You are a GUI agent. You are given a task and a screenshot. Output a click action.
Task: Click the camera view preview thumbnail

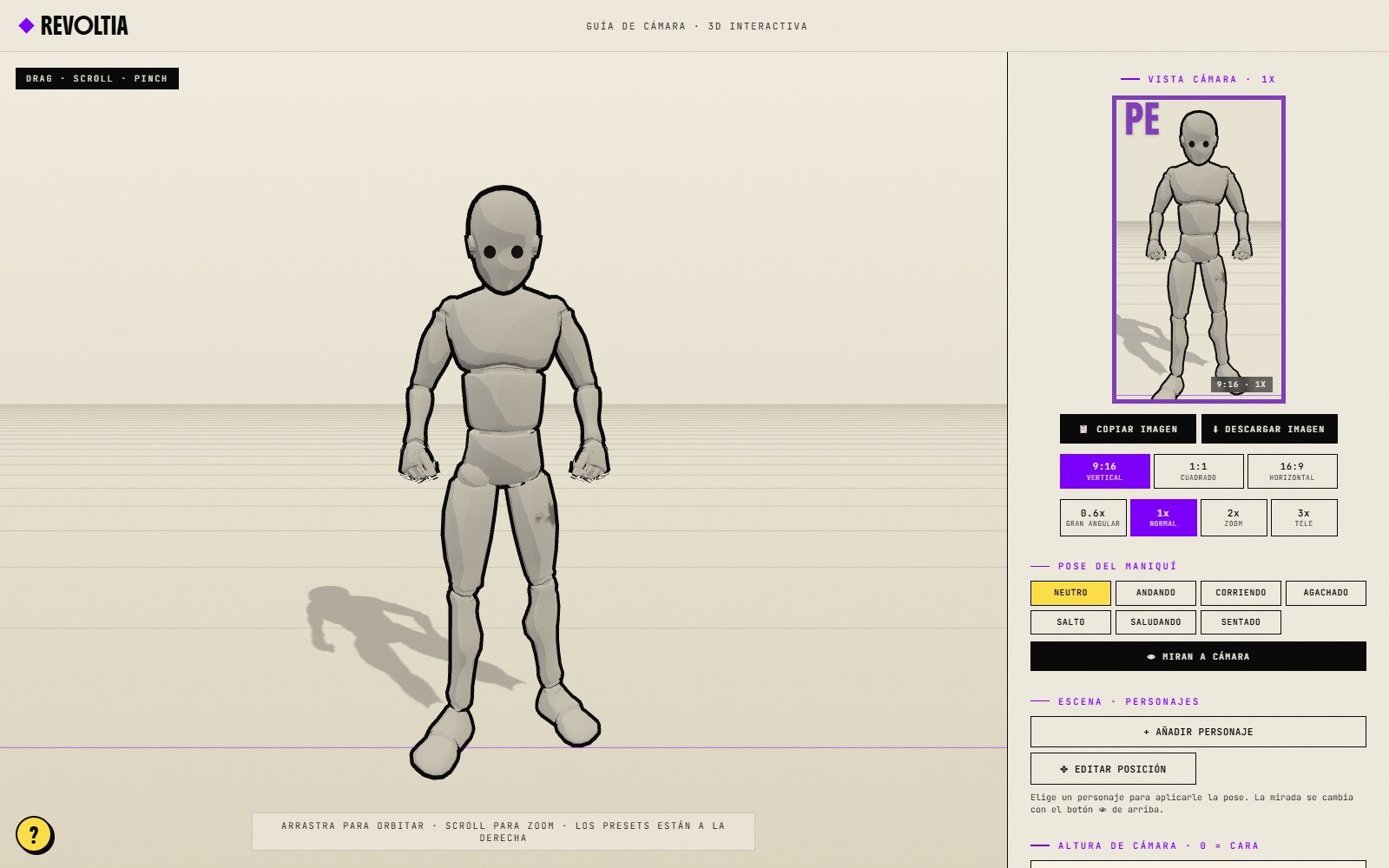pyautogui.click(x=1198, y=249)
